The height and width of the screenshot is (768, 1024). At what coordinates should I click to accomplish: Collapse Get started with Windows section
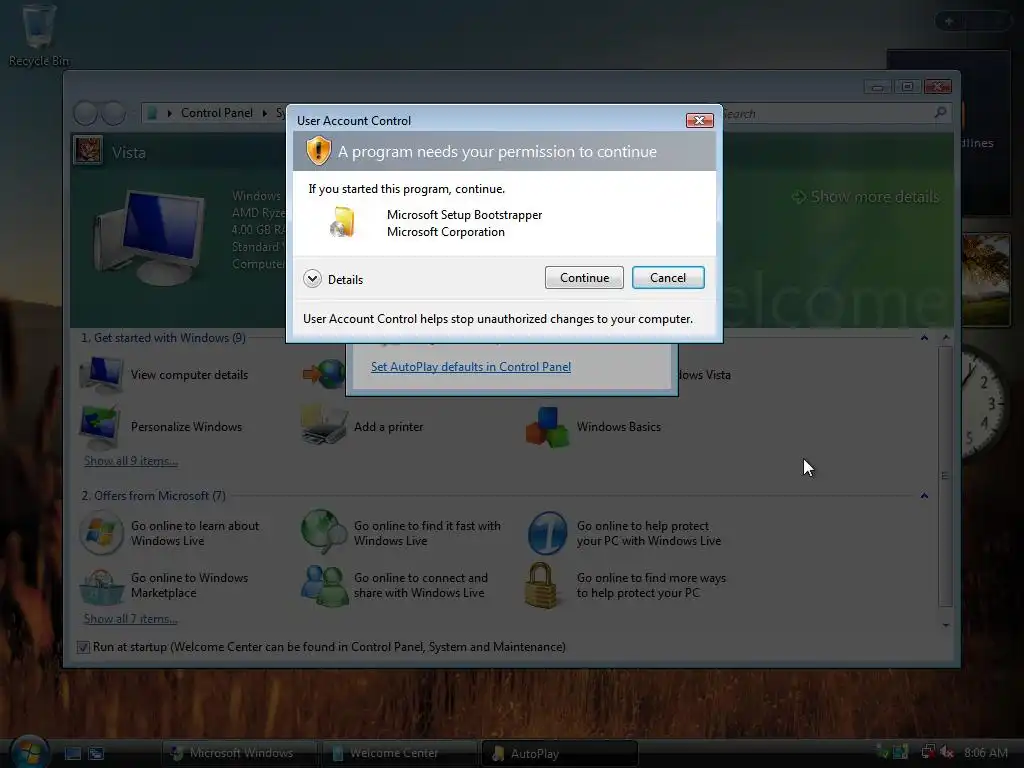point(924,338)
